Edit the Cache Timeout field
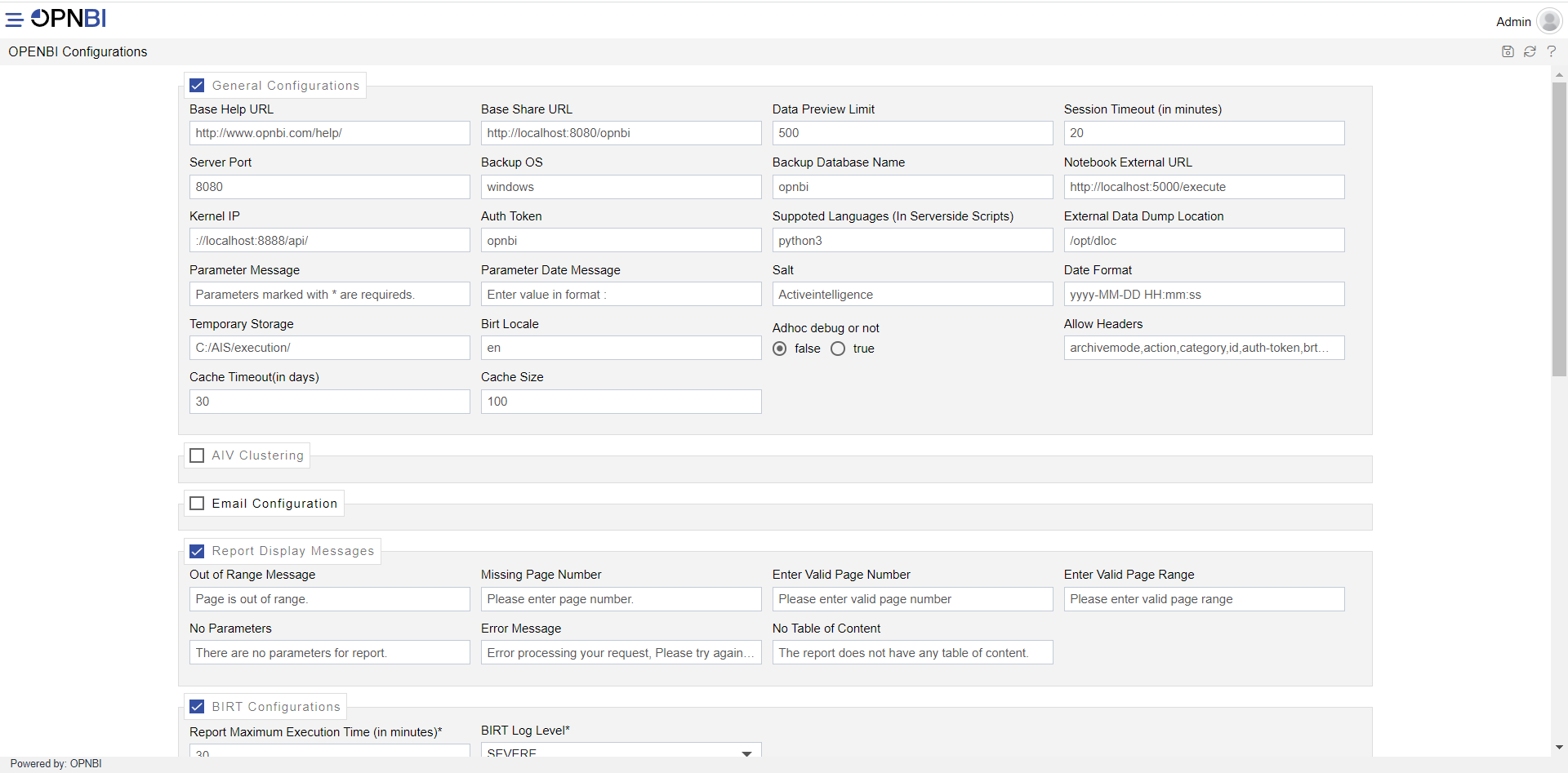Viewport: 1568px width, 773px height. pos(330,402)
